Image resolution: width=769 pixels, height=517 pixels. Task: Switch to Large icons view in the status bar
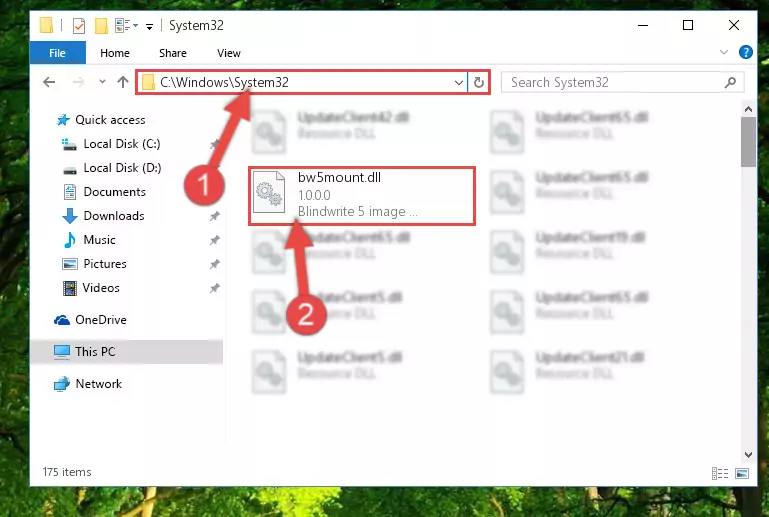pos(742,473)
